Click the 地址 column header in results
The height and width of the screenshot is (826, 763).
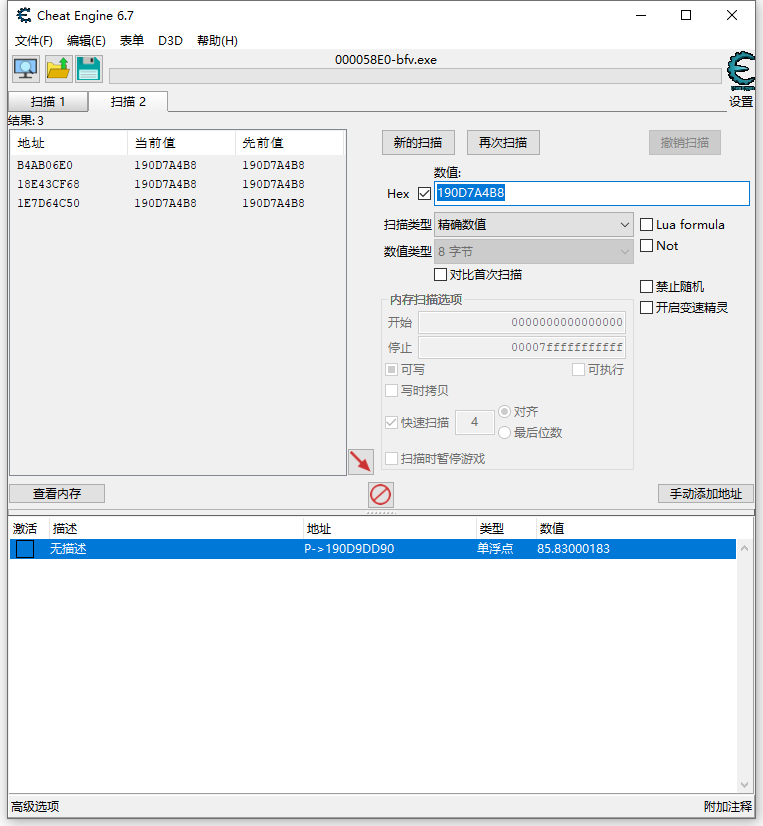point(69,143)
